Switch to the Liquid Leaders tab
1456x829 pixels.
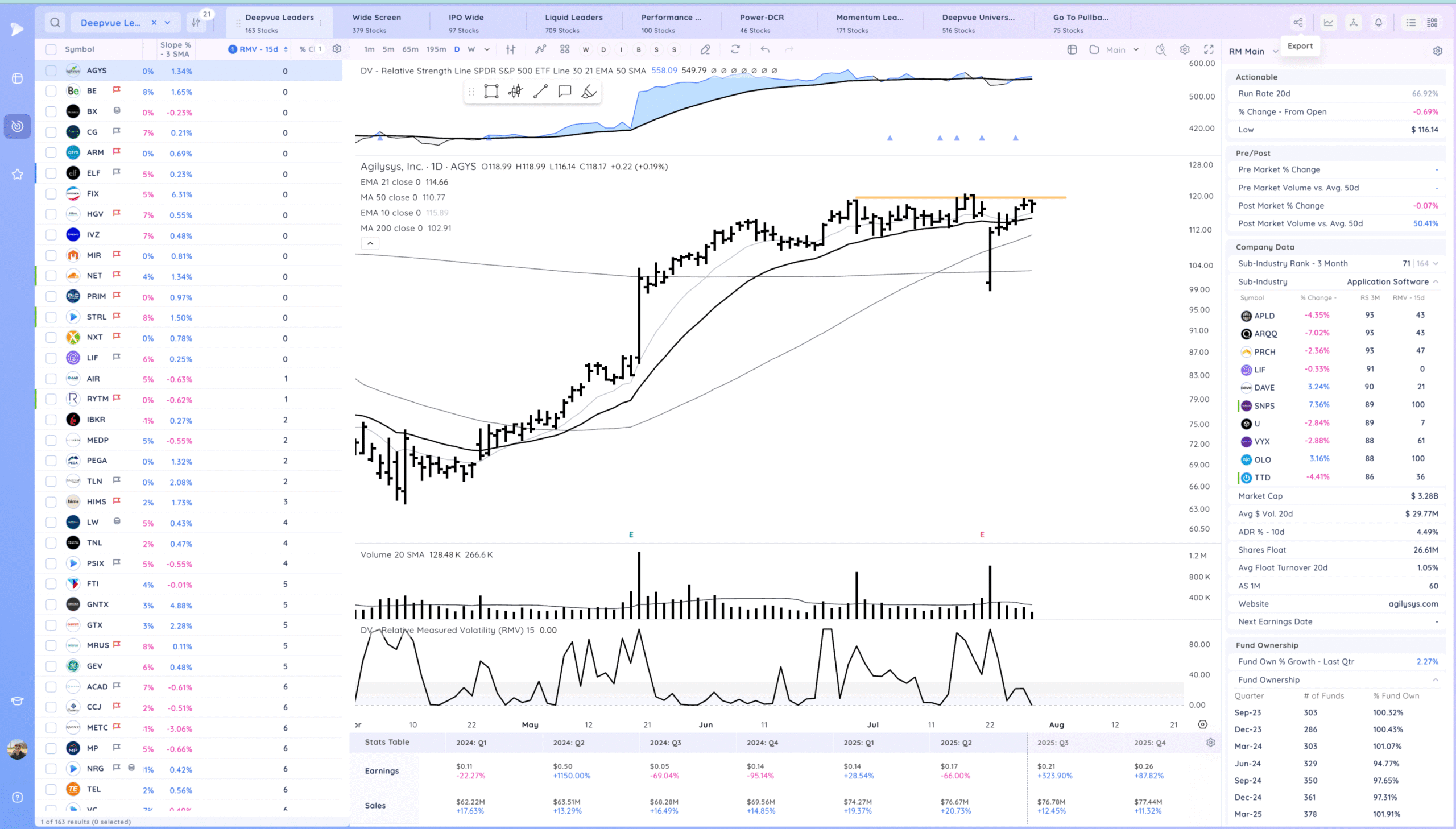(x=573, y=23)
